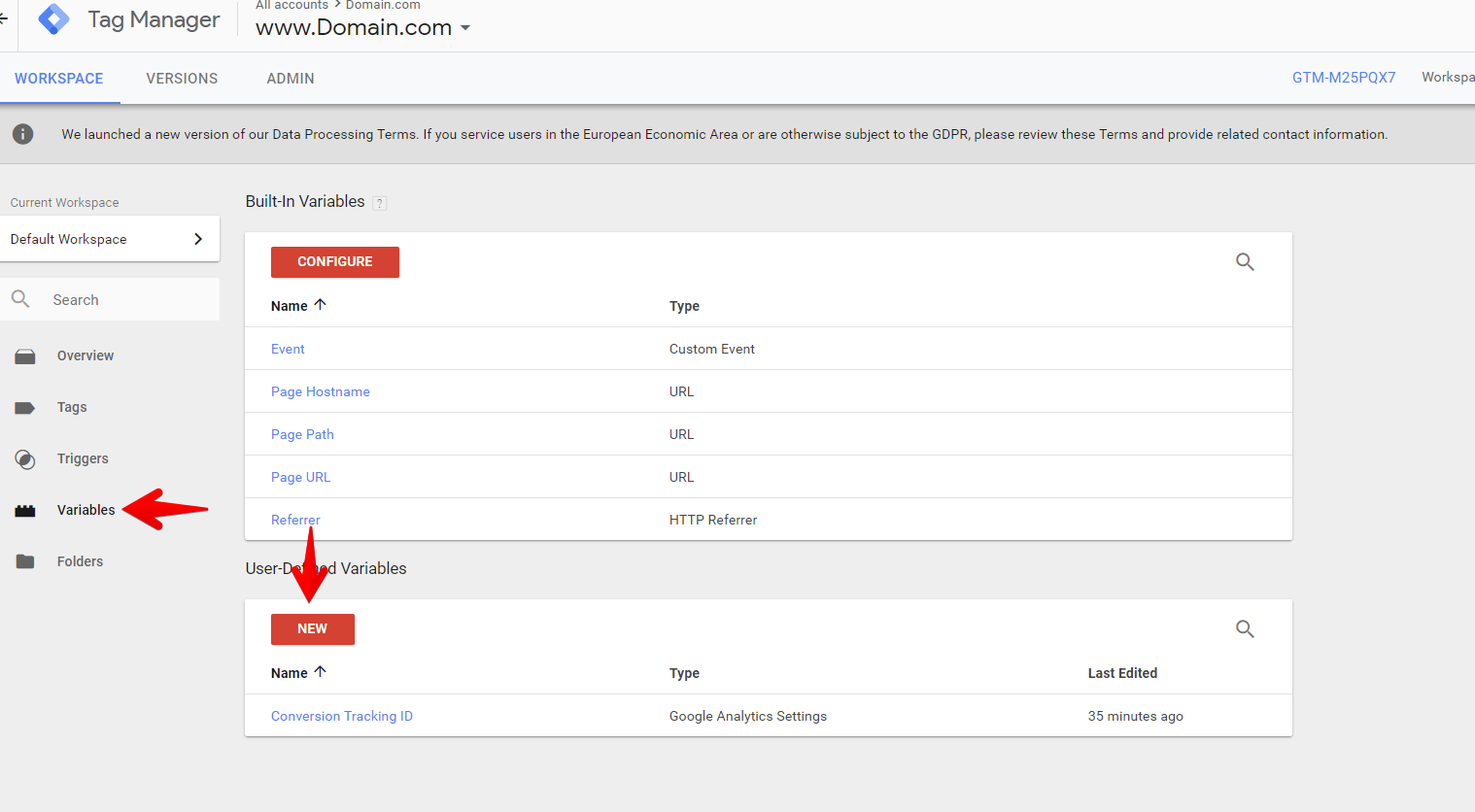Image resolution: width=1475 pixels, height=812 pixels.
Task: Expand the Default Workspace selector chevron
Action: [198, 239]
